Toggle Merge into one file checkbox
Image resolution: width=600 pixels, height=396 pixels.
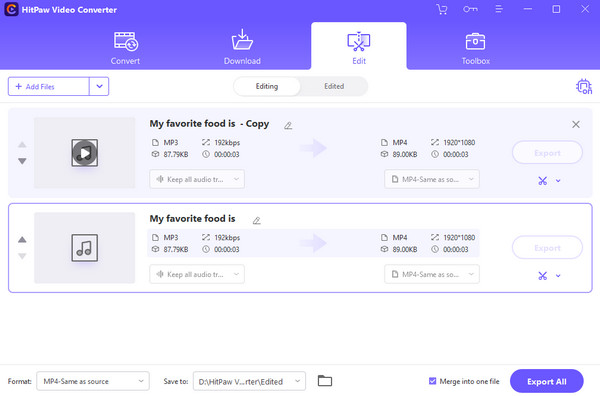[x=432, y=381]
